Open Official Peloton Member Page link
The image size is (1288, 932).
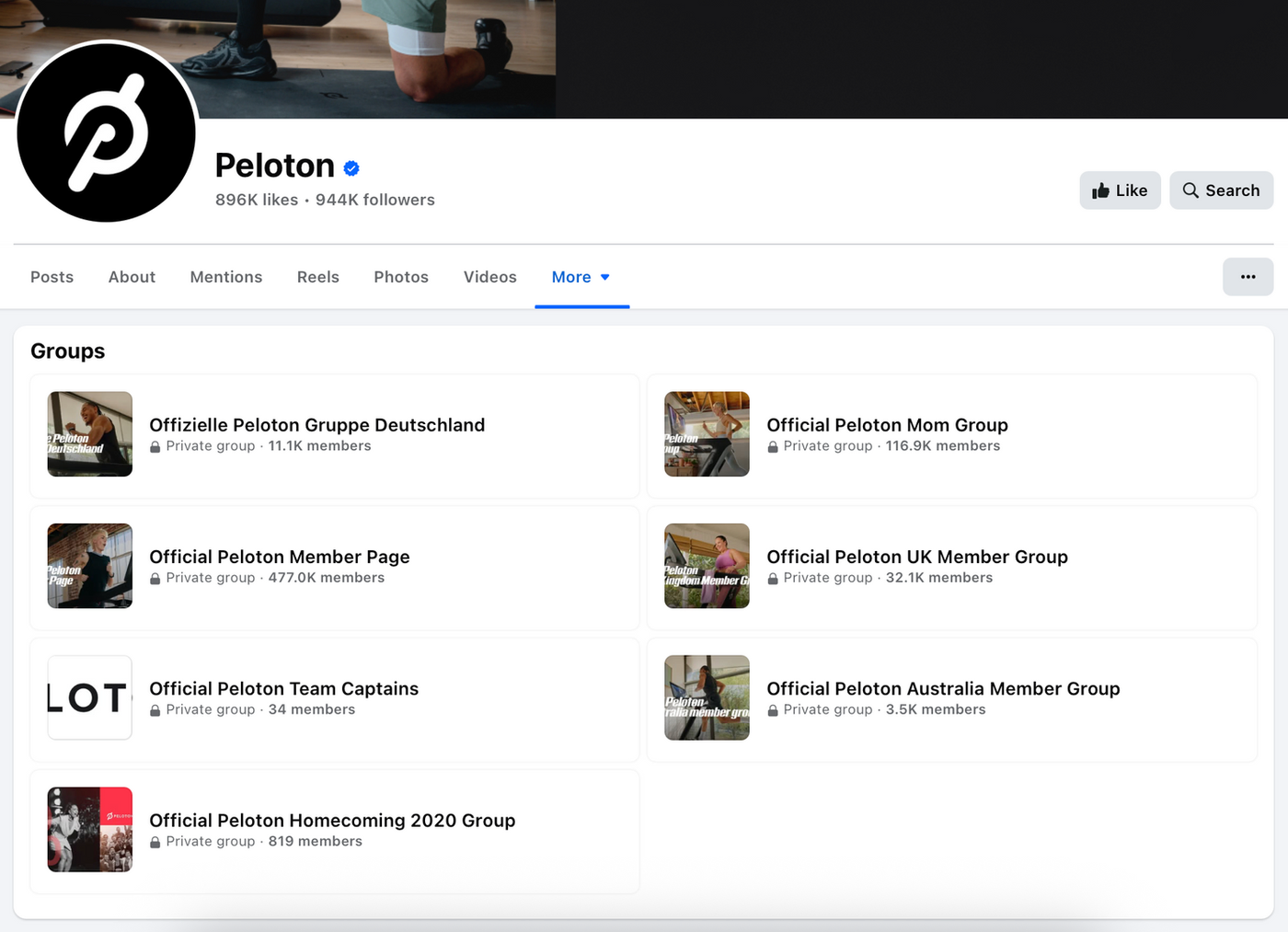click(280, 557)
